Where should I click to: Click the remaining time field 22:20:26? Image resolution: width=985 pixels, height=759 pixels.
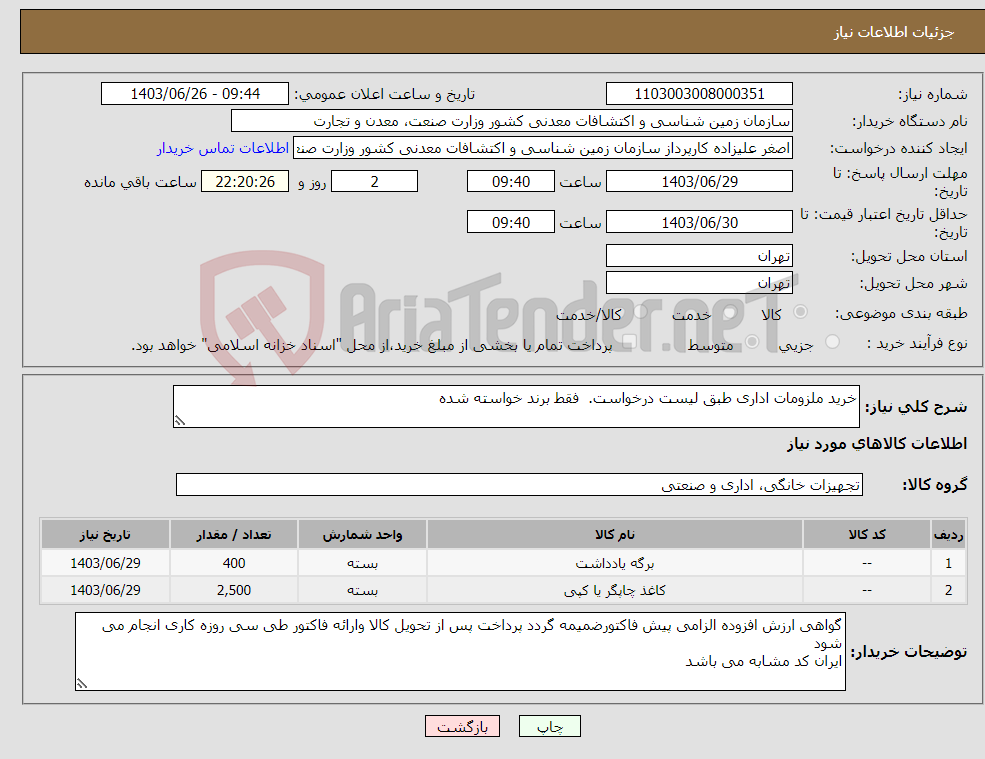pyautogui.click(x=245, y=182)
